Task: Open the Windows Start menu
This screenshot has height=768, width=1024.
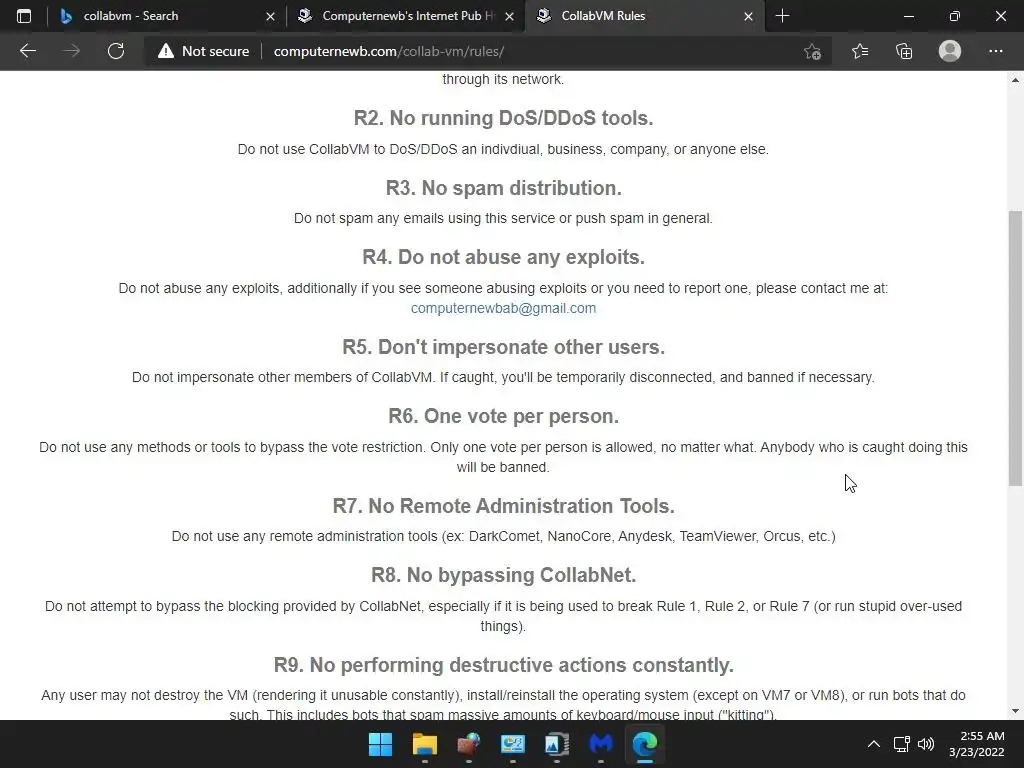Action: pyautogui.click(x=380, y=744)
